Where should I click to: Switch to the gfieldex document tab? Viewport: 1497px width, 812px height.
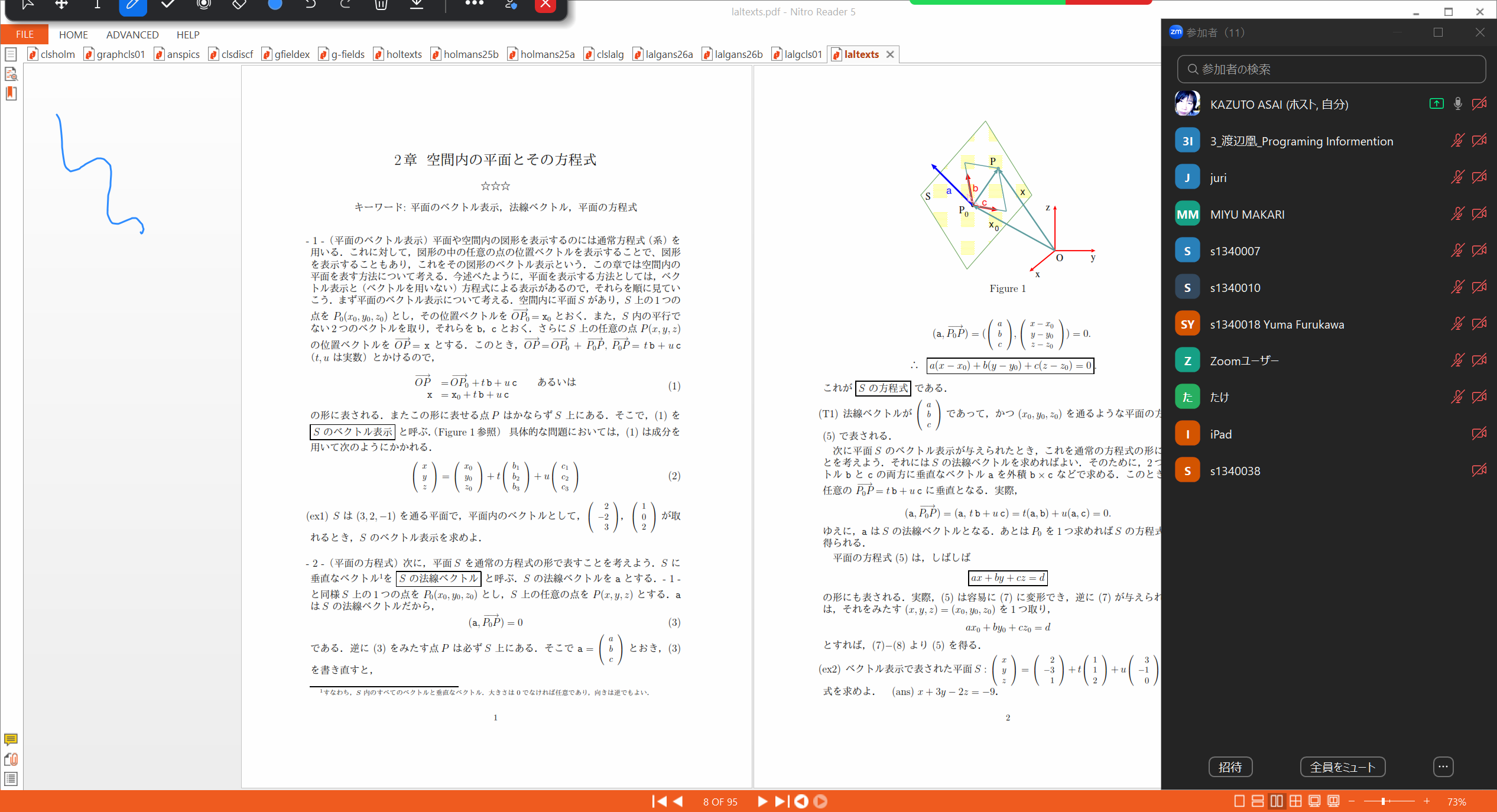[x=287, y=54]
